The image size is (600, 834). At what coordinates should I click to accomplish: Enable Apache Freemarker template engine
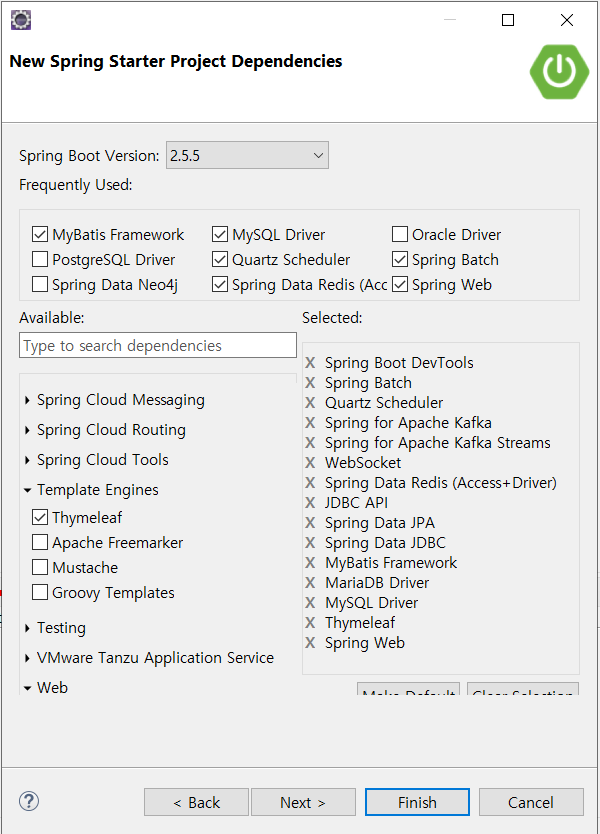(x=39, y=543)
